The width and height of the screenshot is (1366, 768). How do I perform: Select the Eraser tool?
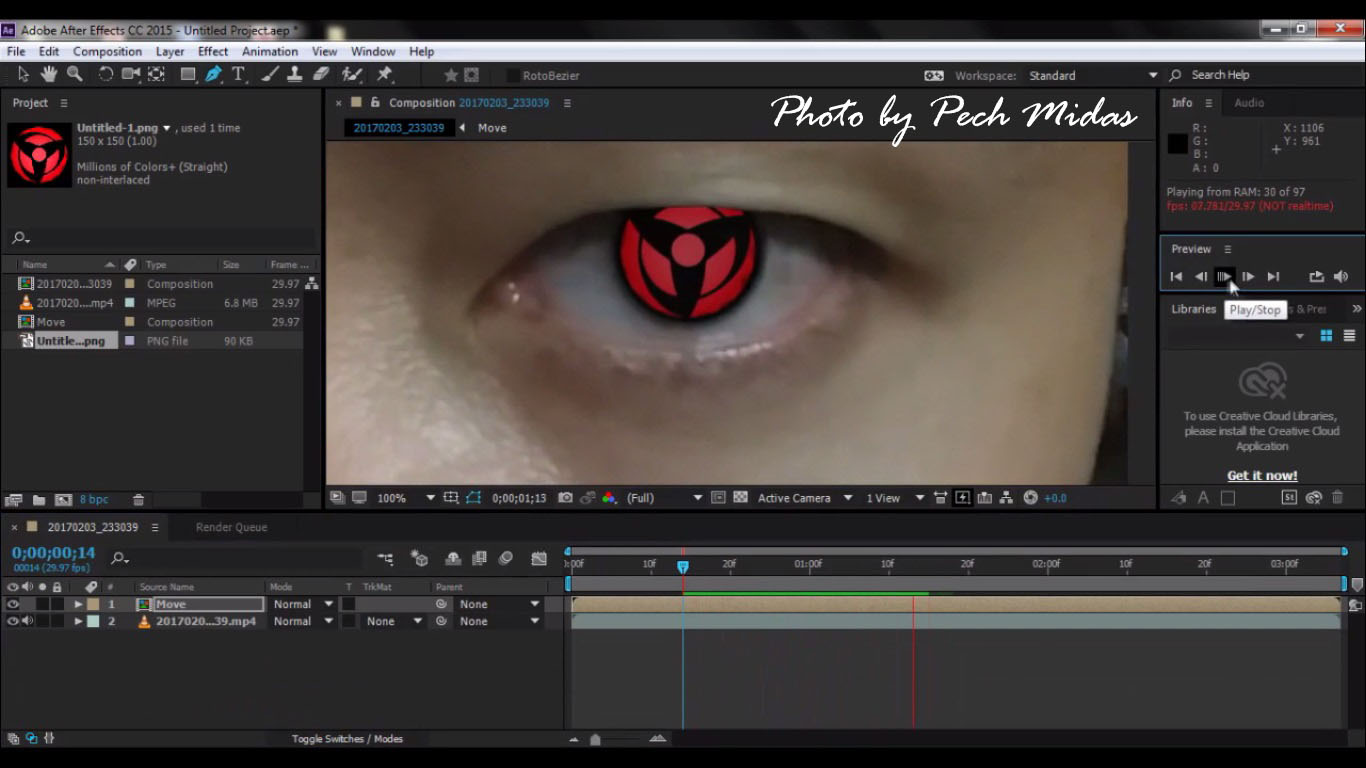(x=321, y=74)
